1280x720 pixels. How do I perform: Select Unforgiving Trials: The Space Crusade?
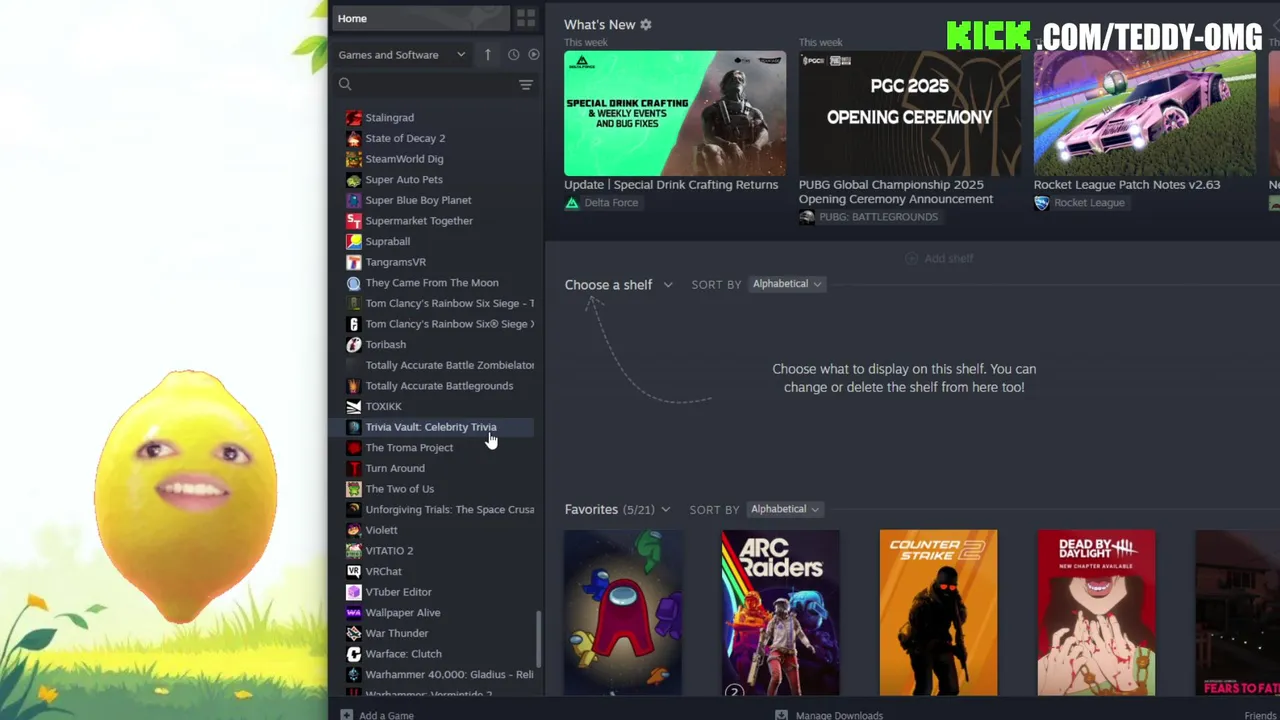pos(450,509)
